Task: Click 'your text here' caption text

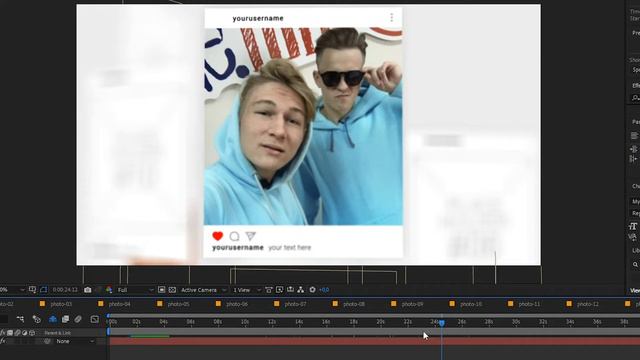Action: click(290, 247)
